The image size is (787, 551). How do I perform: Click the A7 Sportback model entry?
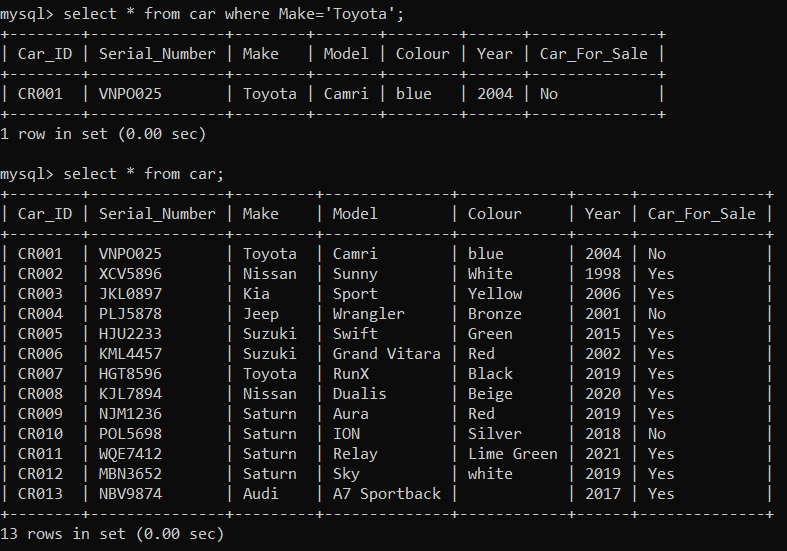point(386,494)
